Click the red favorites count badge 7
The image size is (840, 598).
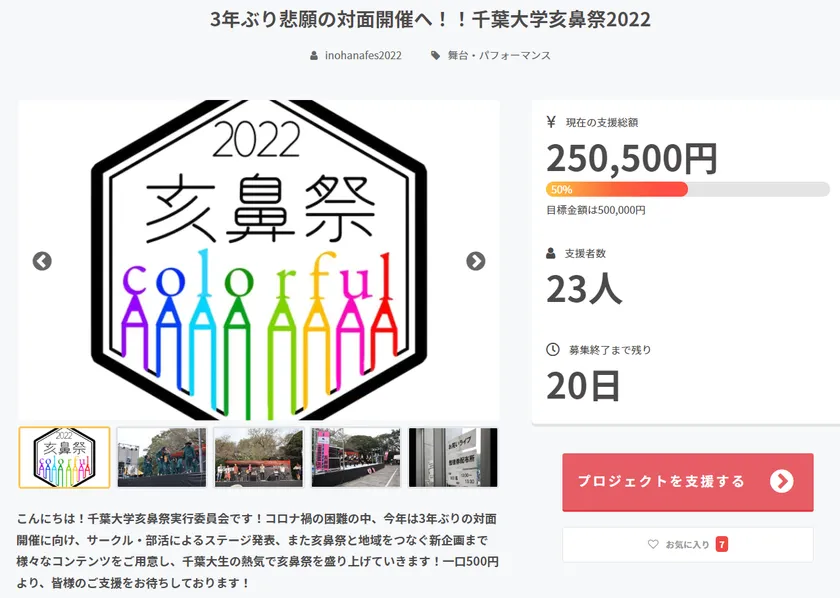[722, 545]
